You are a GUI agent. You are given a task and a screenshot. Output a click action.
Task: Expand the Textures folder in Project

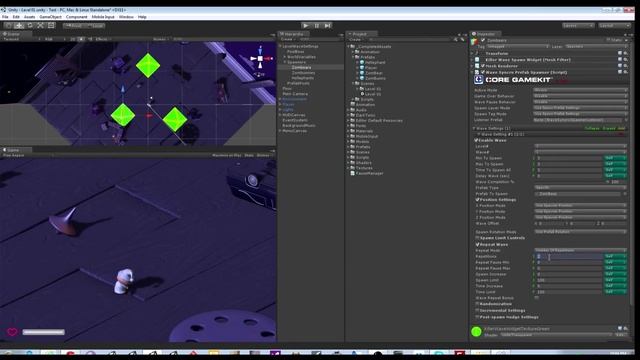tap(349, 168)
